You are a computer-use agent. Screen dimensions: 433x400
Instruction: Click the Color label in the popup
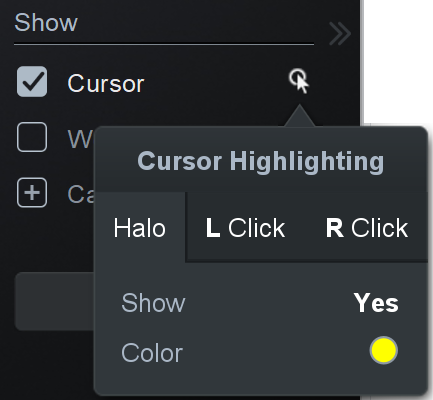[x=152, y=353]
